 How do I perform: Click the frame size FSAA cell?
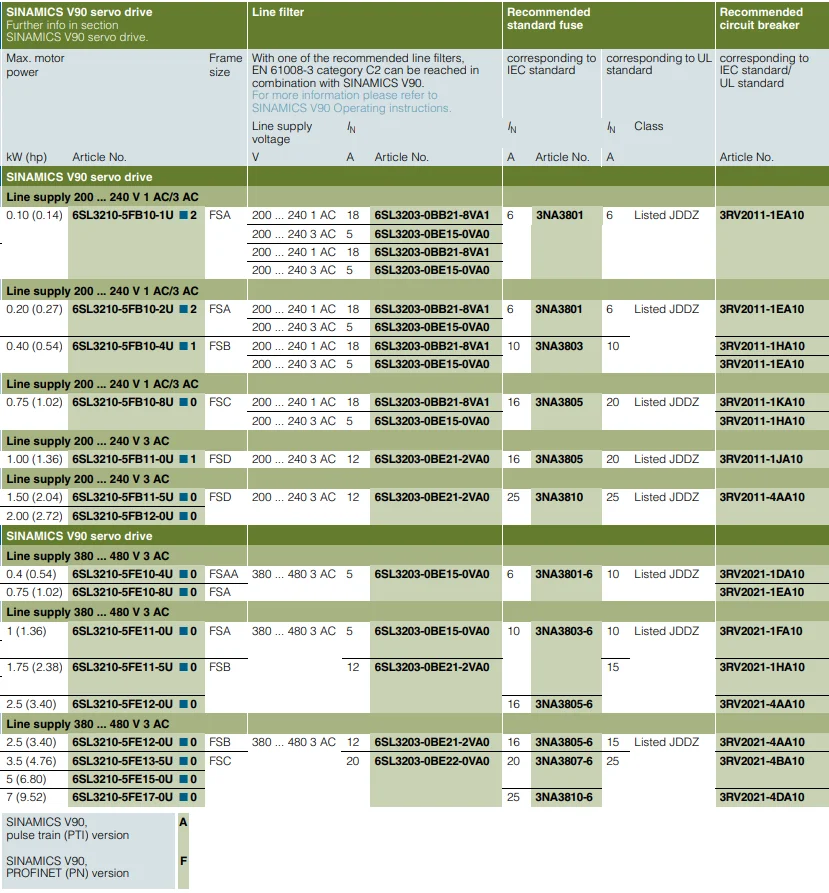[x=223, y=574]
